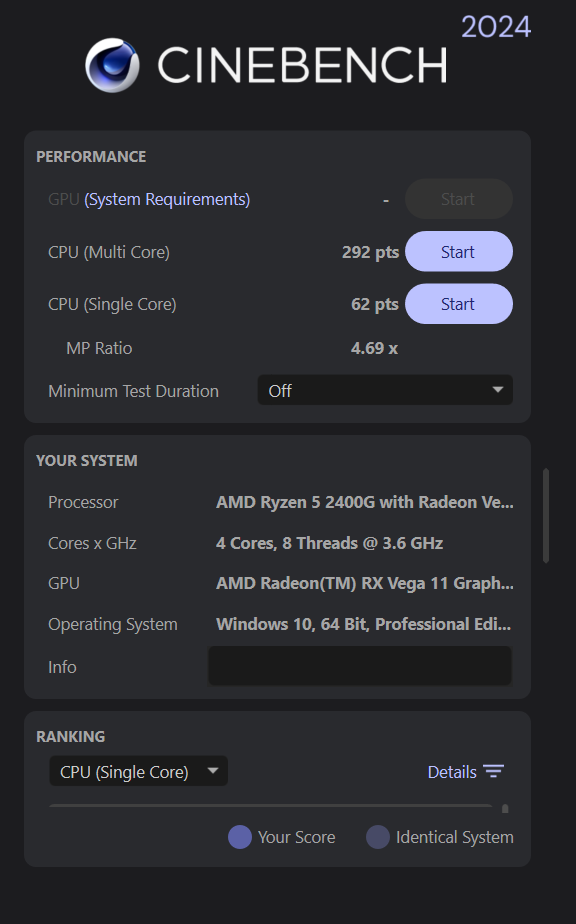576x924 pixels.
Task: Click the Identical System legend dot
Action: pos(378,837)
